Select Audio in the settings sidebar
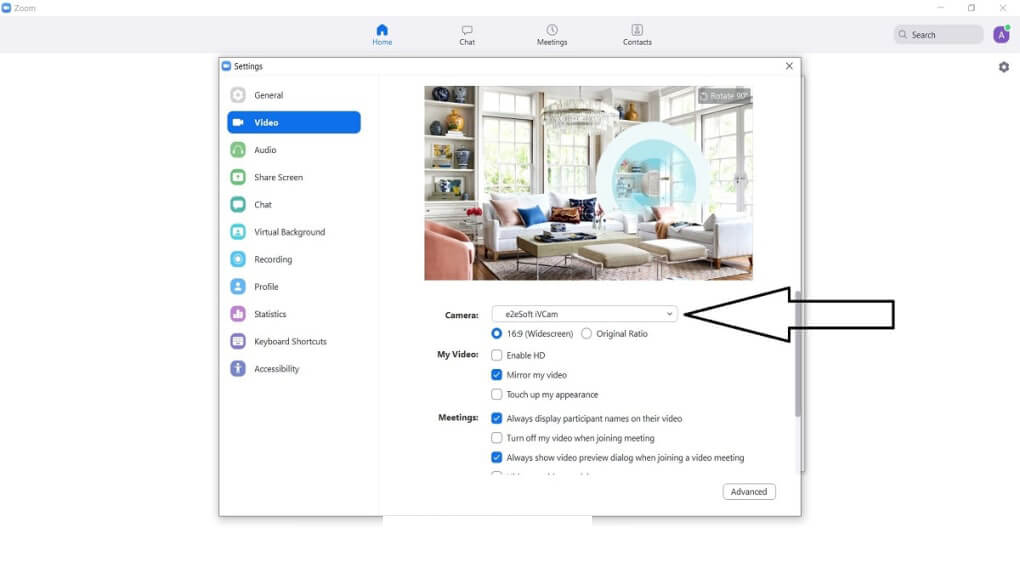This screenshot has height=574, width=1020. pyautogui.click(x=264, y=150)
